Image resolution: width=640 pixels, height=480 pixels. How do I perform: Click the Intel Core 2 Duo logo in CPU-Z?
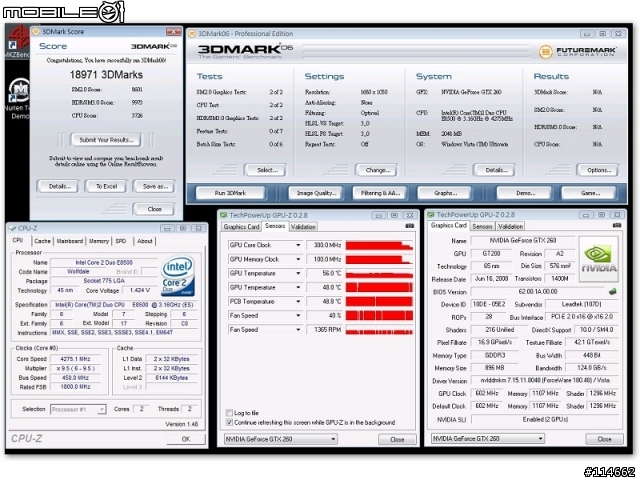[178, 276]
